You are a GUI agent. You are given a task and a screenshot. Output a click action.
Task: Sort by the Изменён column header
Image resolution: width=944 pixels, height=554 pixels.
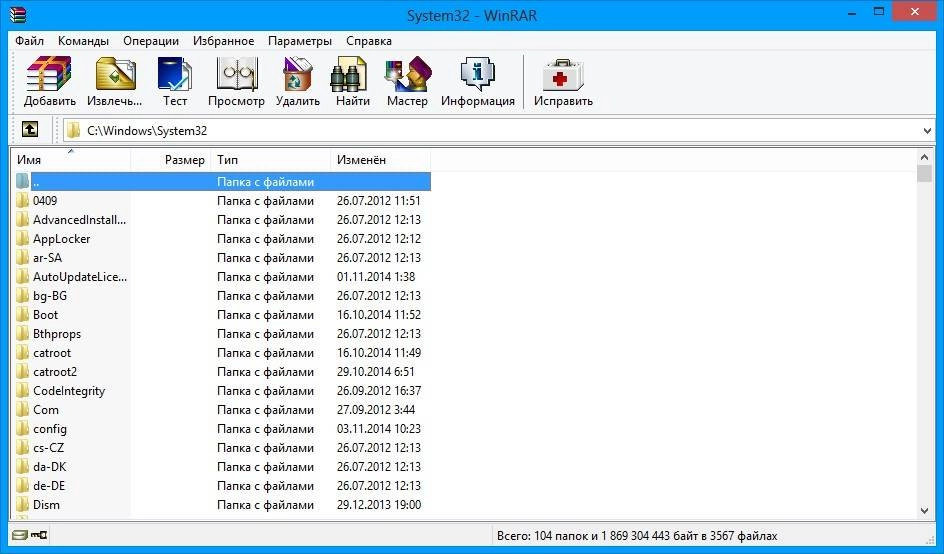(380, 160)
